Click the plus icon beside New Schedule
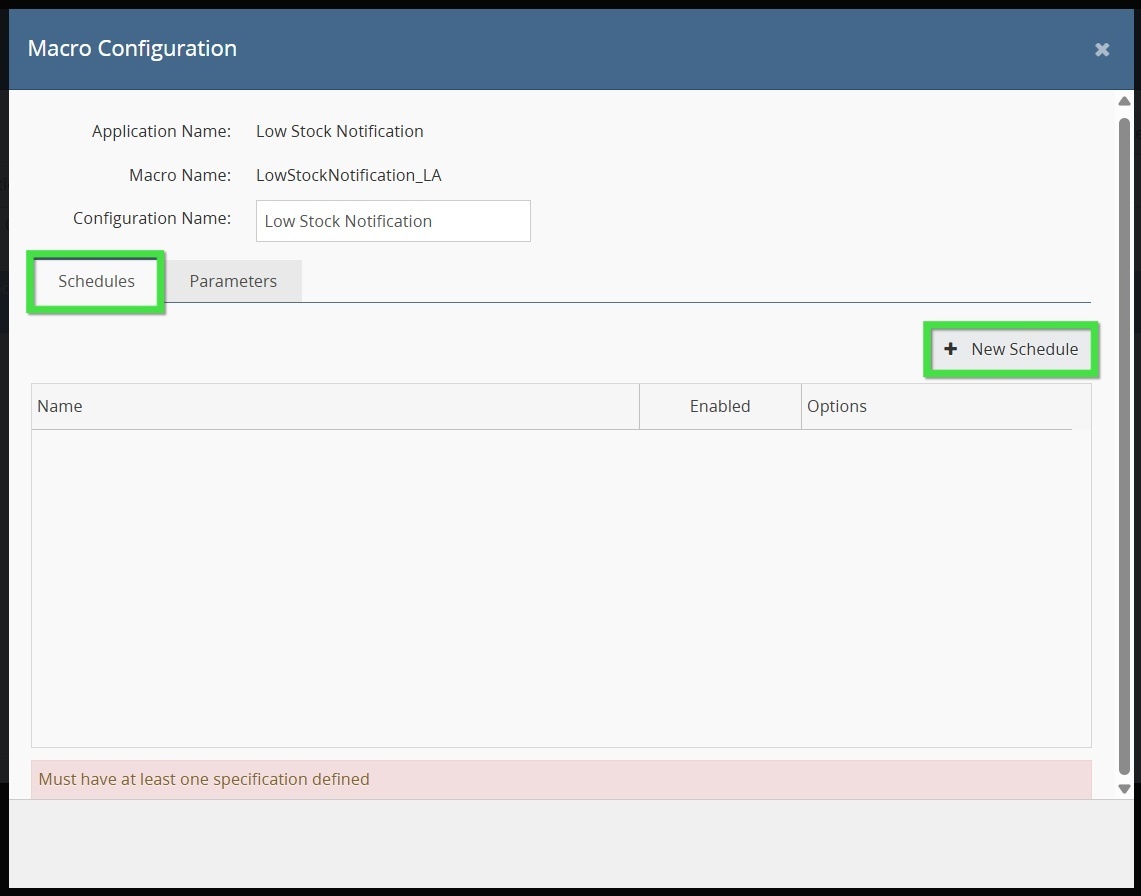 (x=950, y=349)
